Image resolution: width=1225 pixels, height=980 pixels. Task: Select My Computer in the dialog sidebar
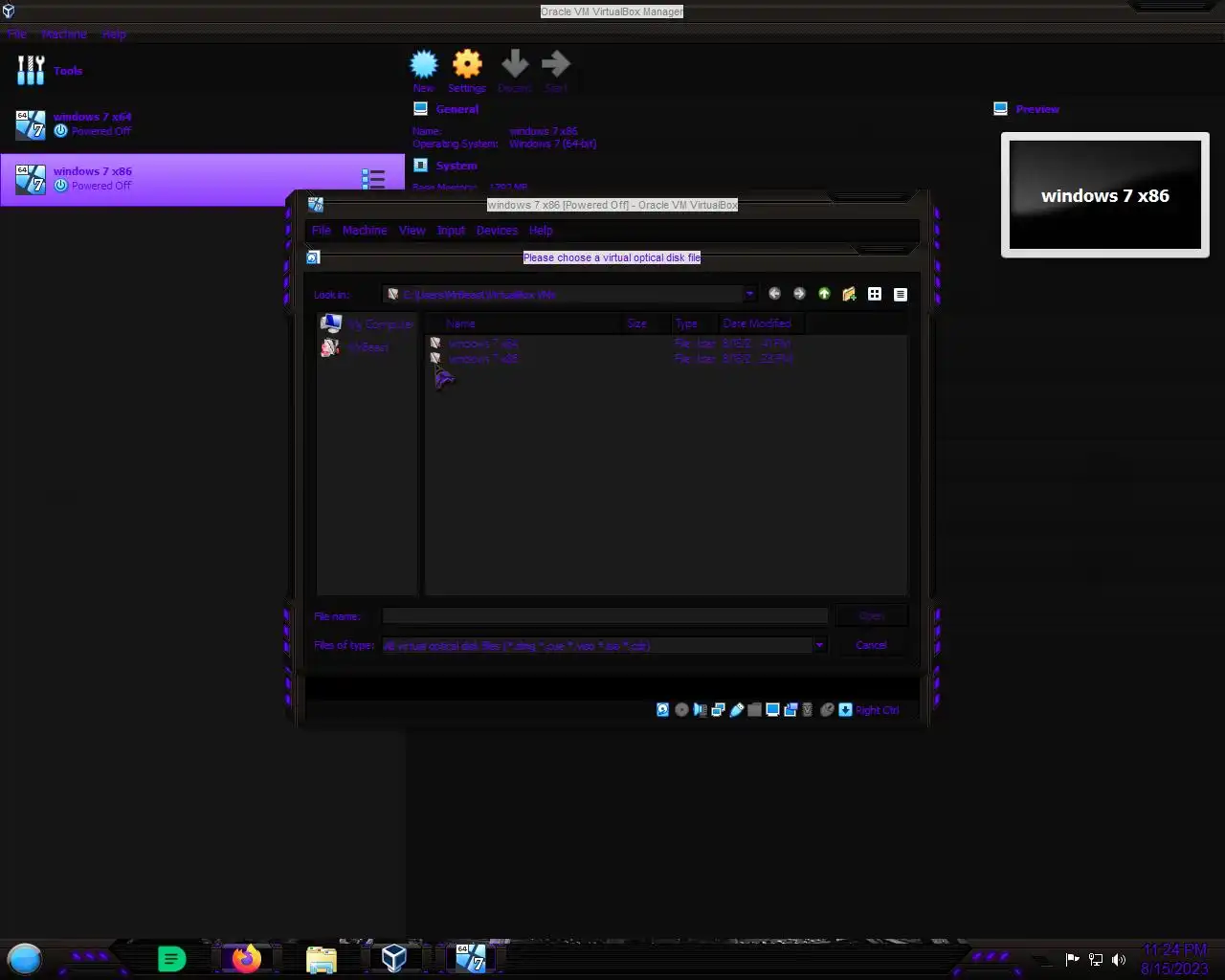click(x=367, y=323)
